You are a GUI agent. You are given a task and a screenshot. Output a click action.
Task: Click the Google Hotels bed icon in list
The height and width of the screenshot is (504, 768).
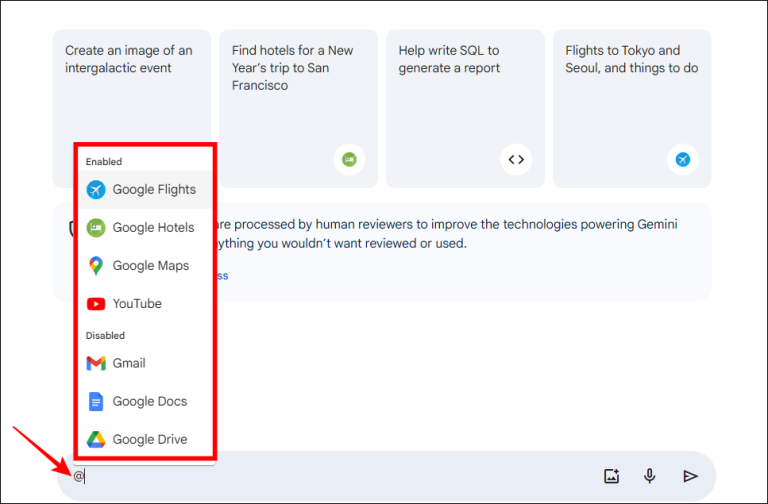(96, 228)
